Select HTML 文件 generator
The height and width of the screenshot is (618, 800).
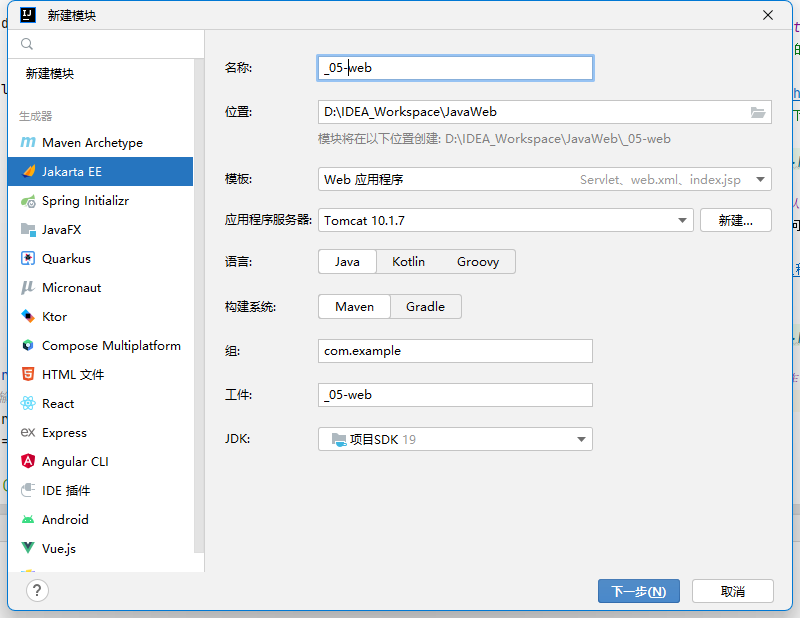pos(101,374)
